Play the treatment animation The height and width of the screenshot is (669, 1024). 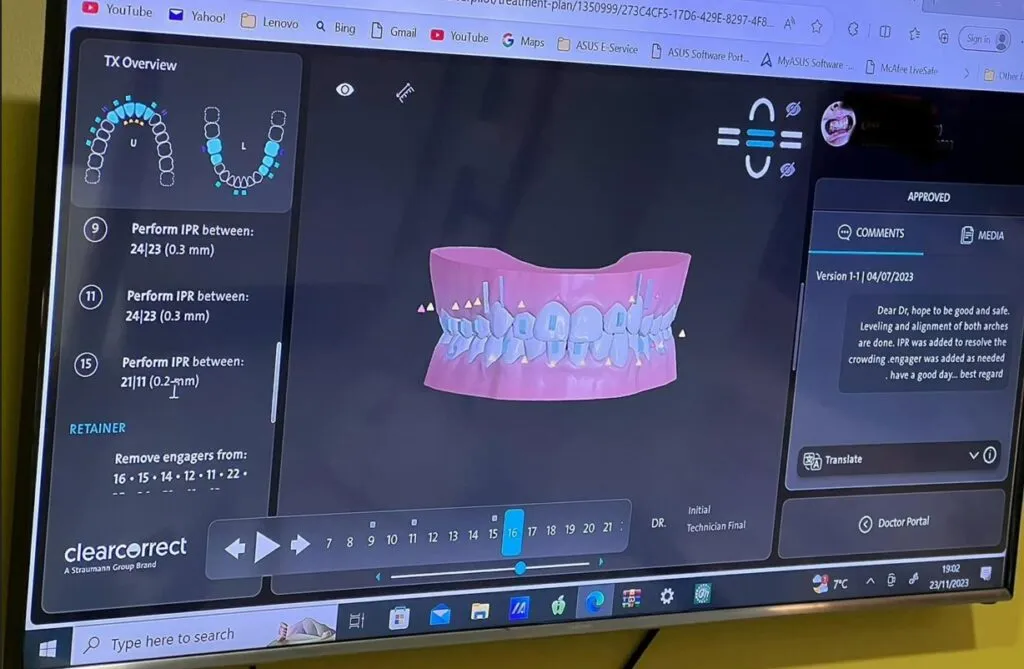266,546
